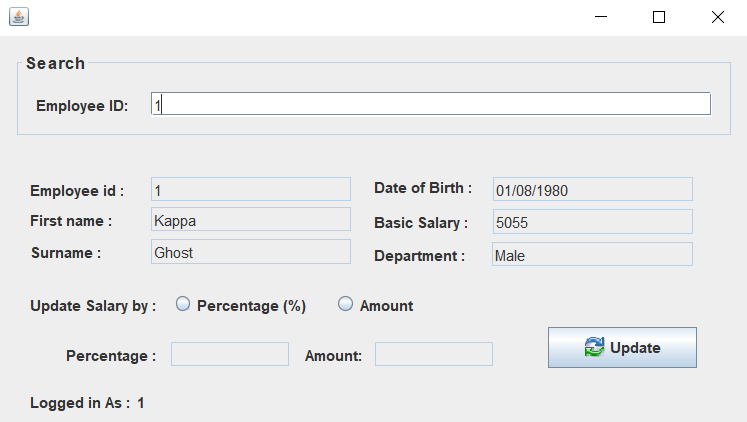
Task: Maximize the employee window
Action: coord(659,17)
